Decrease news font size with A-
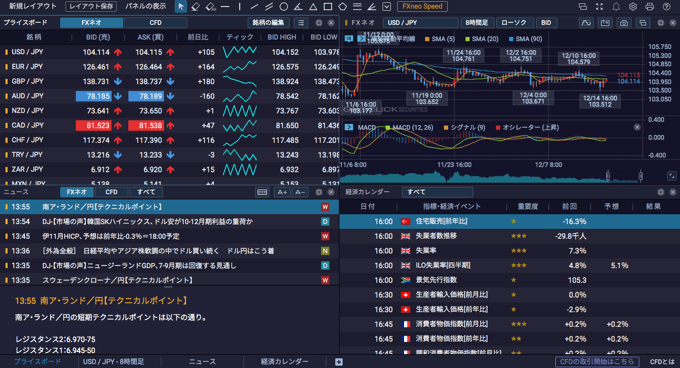 [300, 192]
